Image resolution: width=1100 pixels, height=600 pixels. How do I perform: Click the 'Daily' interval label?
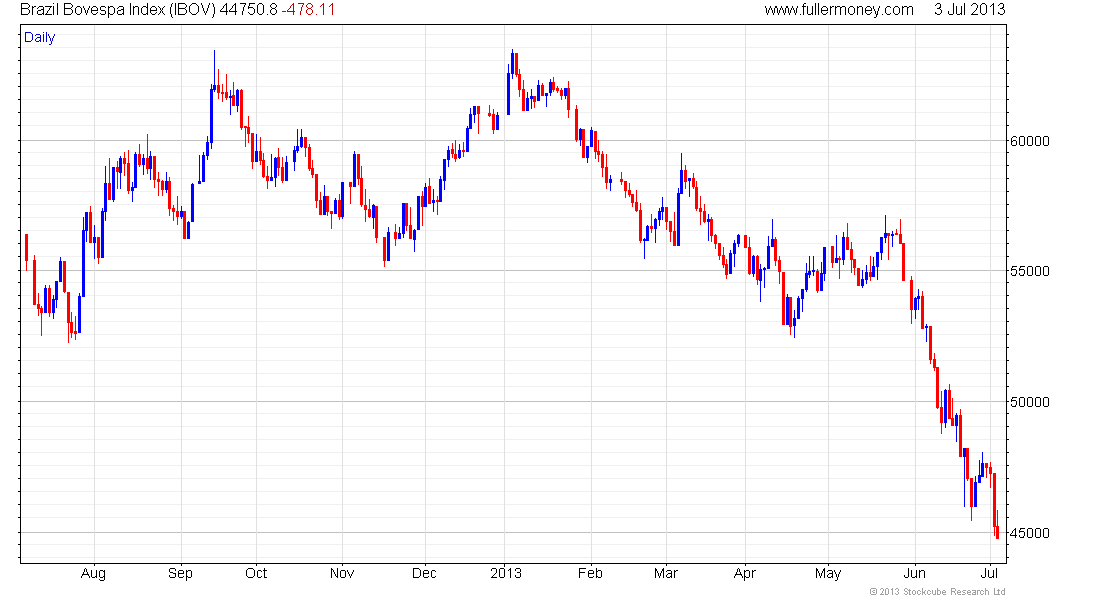click(39, 37)
